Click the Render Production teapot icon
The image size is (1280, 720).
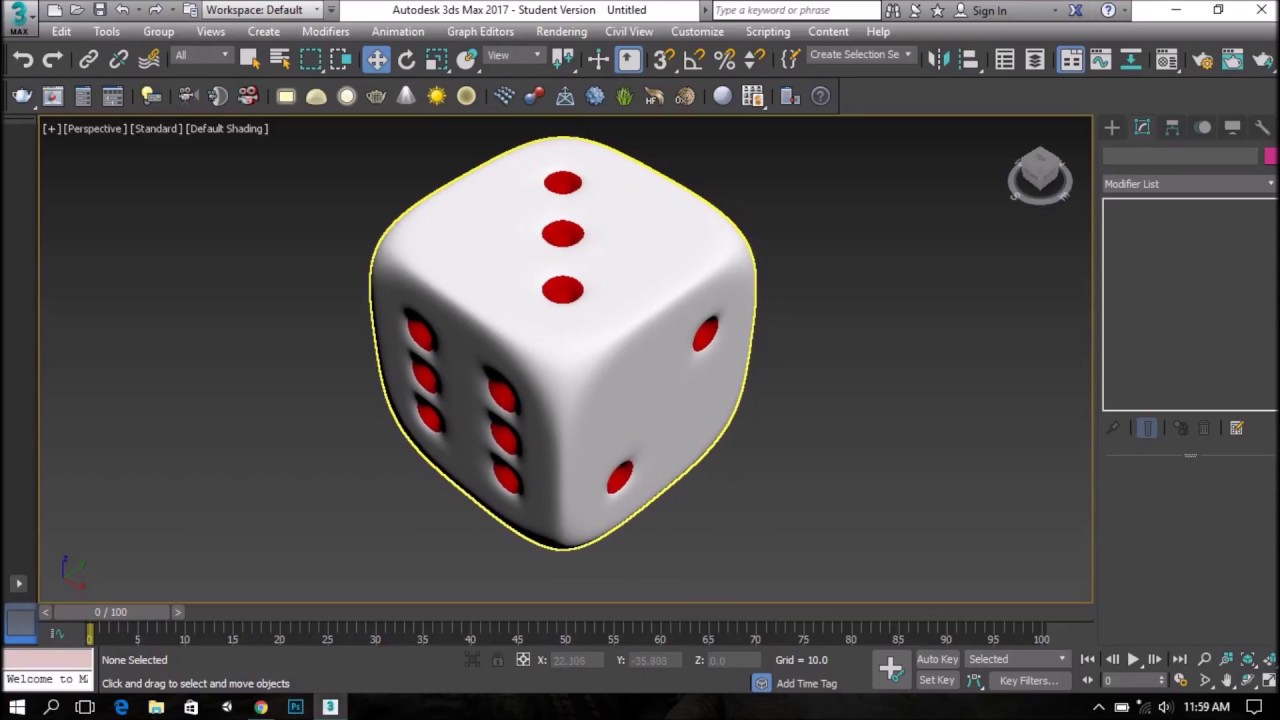coord(1262,60)
